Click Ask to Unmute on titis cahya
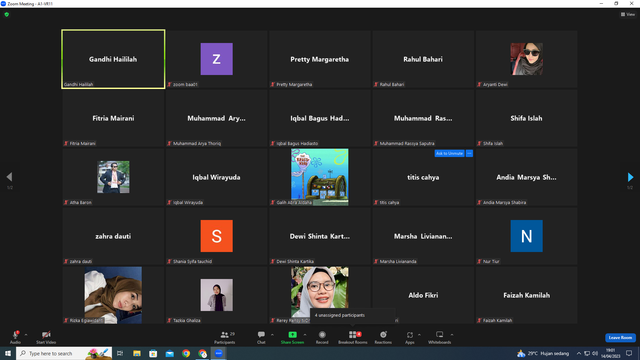Viewport: 640px width, 360px height. 449,153
